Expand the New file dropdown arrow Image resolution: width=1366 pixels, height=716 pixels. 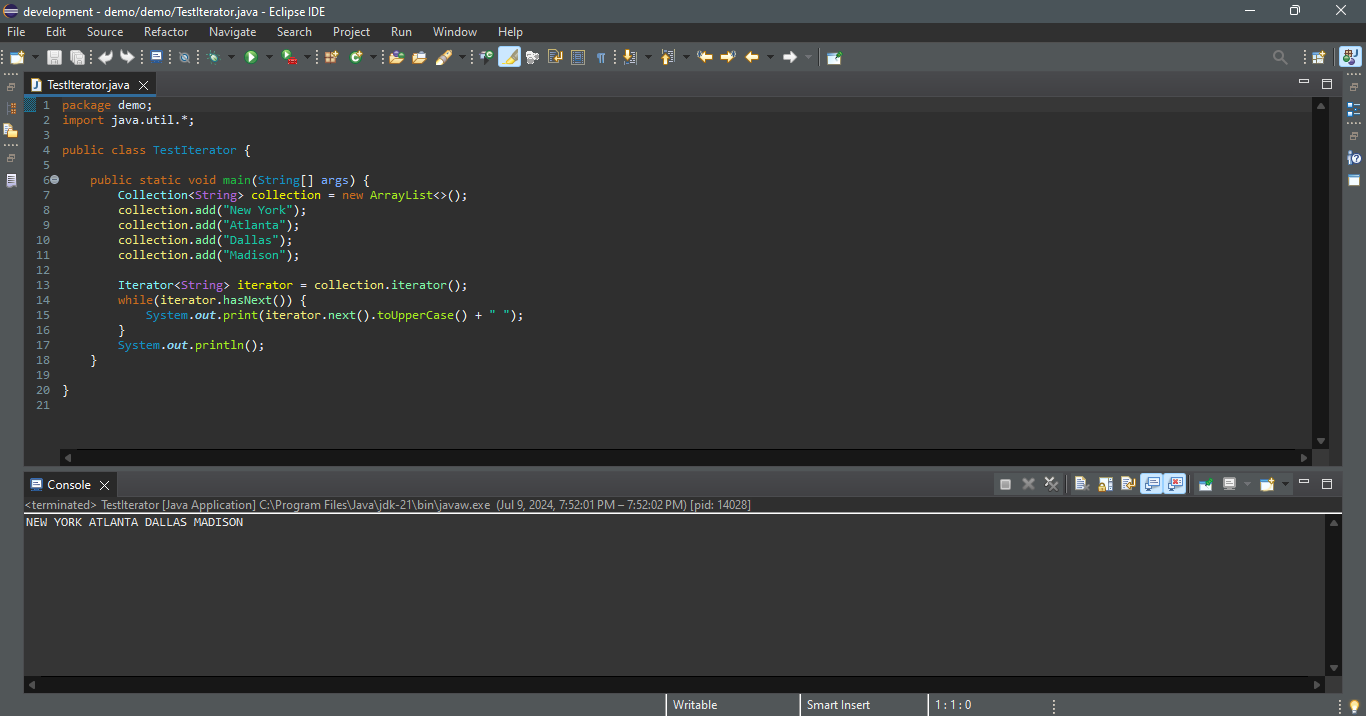(x=35, y=58)
